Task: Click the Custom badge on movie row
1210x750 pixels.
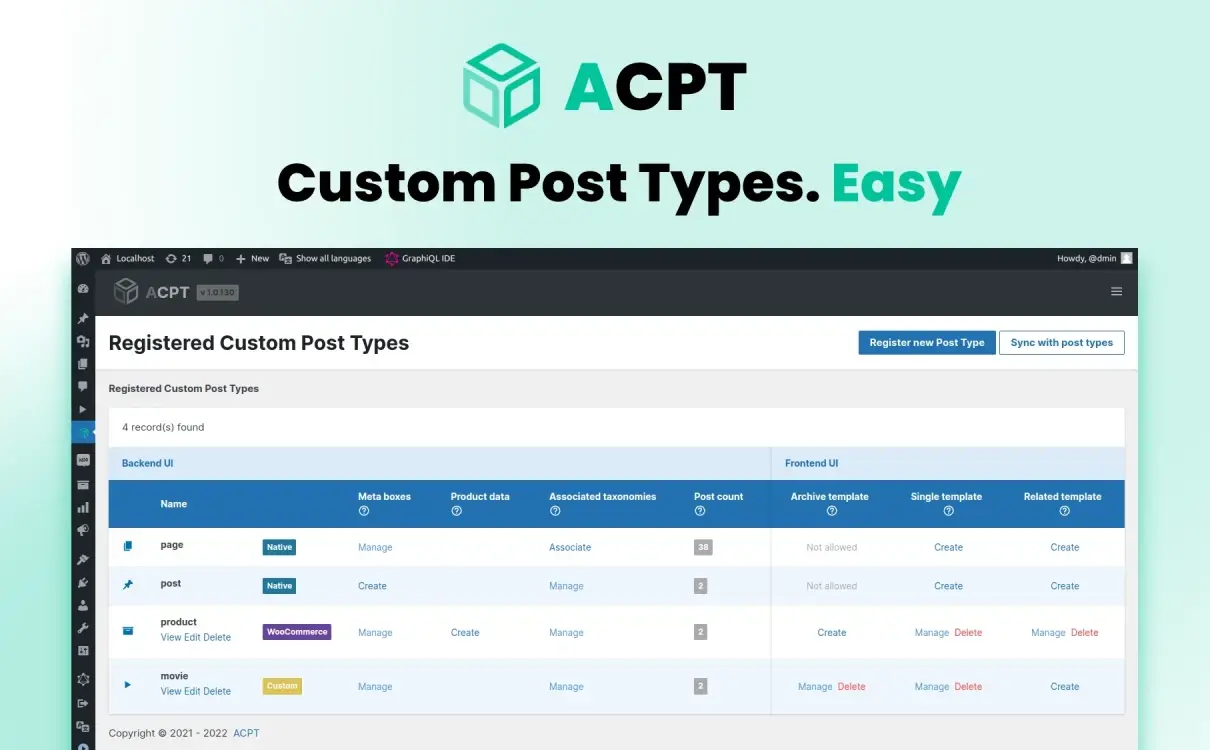Action: click(x=282, y=686)
